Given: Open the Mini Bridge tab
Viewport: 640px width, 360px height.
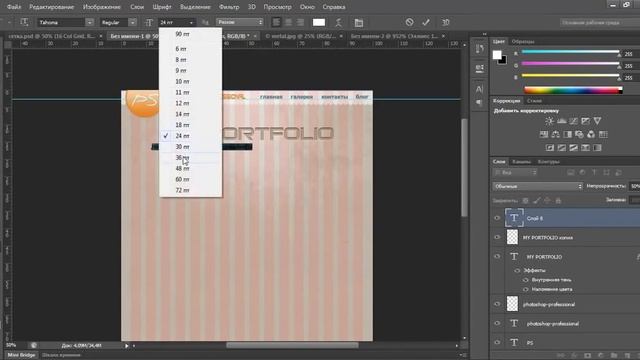Looking at the screenshot, I should [21, 355].
